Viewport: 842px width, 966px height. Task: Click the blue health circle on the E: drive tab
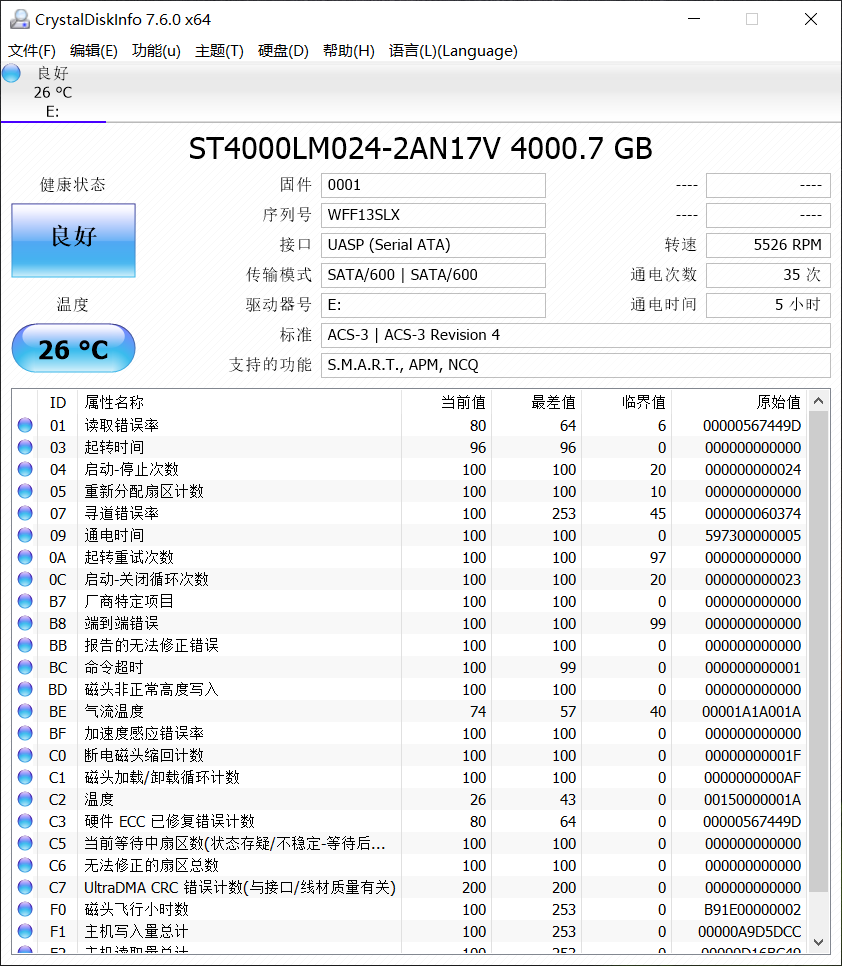click(x=10, y=73)
